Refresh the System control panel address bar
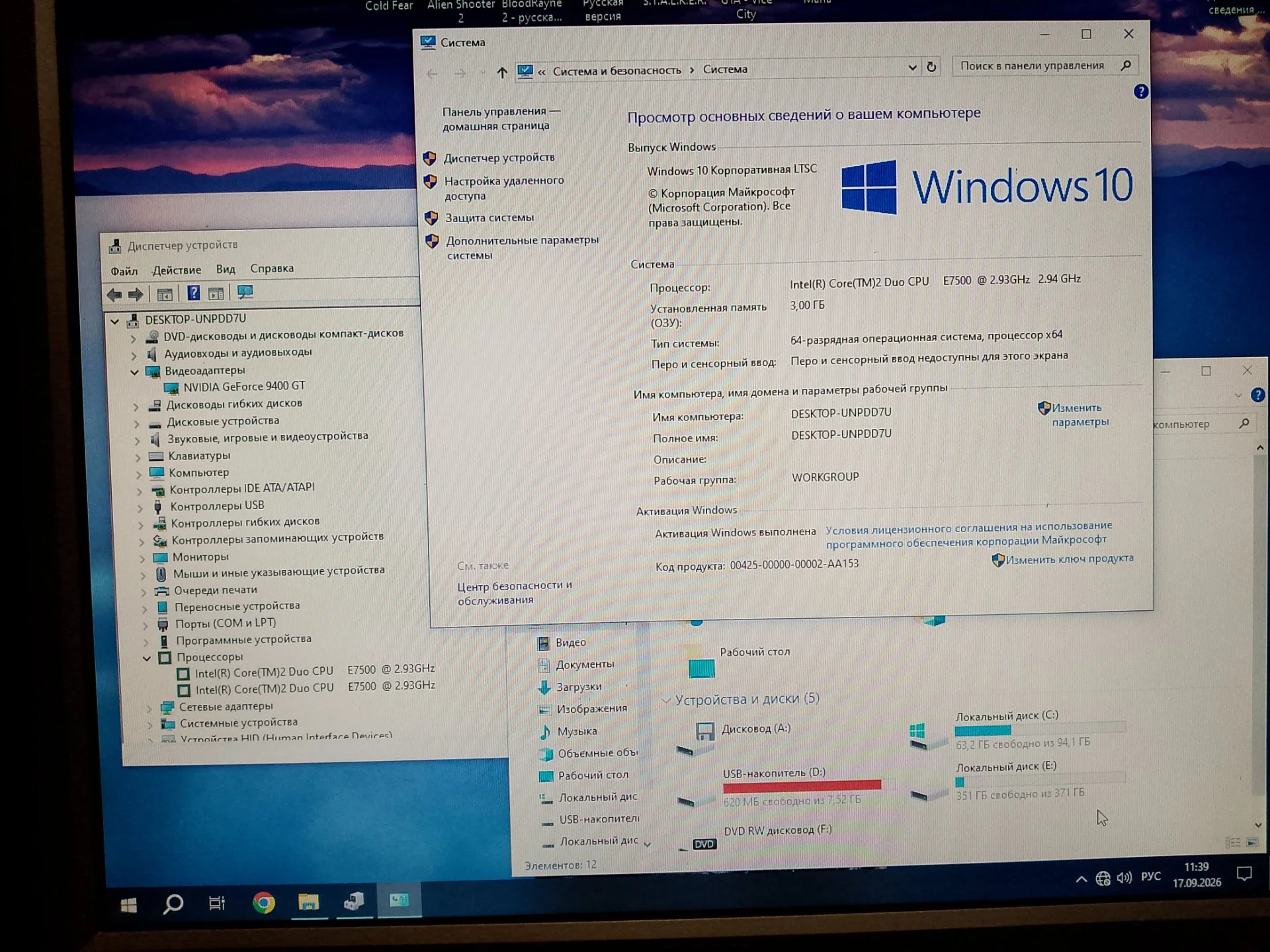Screen dimensions: 1270x952 tap(931, 67)
